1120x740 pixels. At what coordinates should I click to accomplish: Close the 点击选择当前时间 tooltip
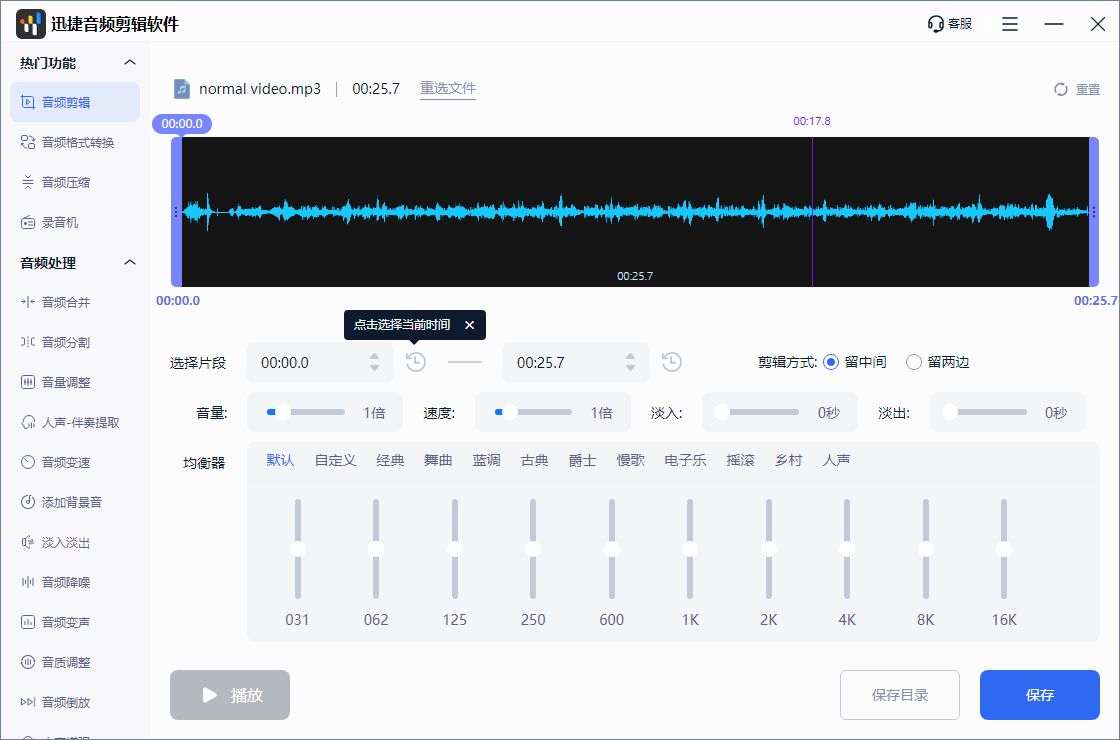[469, 325]
